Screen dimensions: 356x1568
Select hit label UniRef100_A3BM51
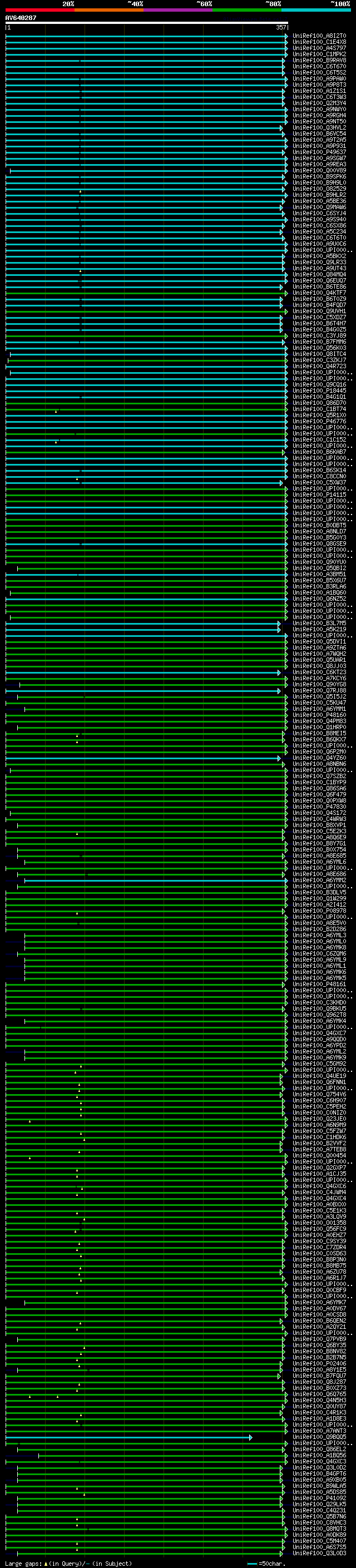click(x=319, y=574)
